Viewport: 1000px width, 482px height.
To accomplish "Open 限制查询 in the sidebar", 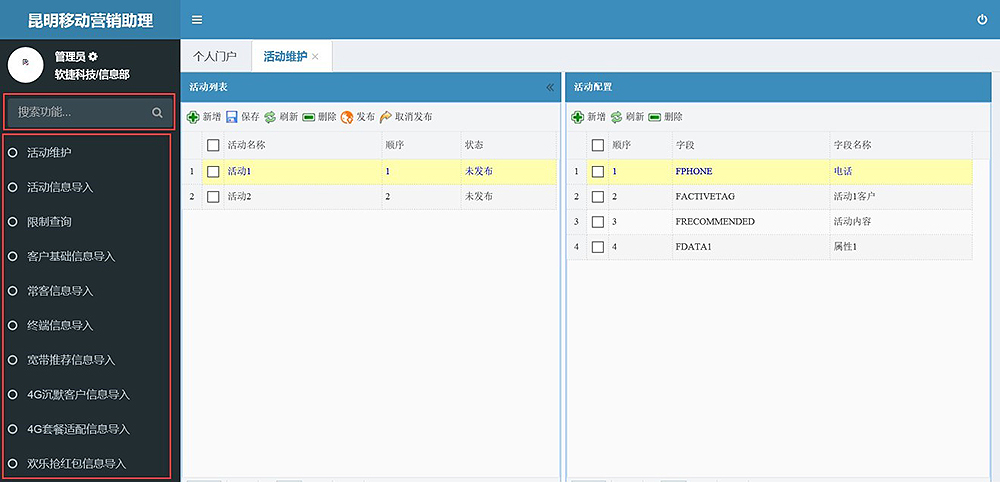I will (49, 222).
